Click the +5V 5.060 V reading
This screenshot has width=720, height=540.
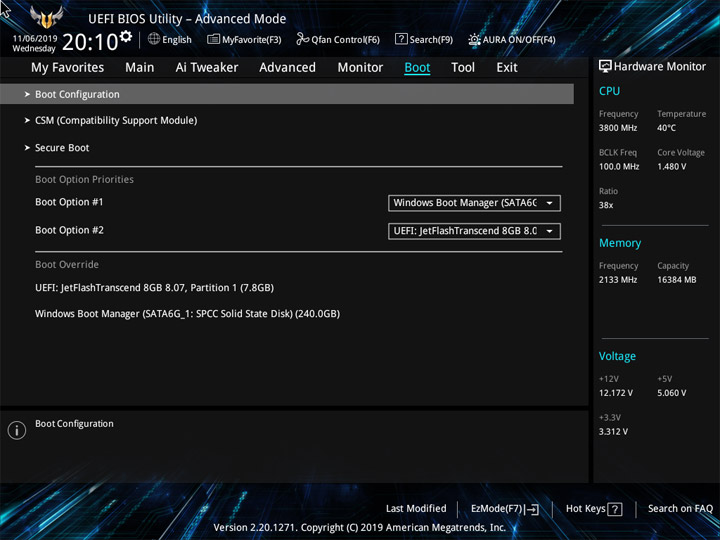click(671, 393)
